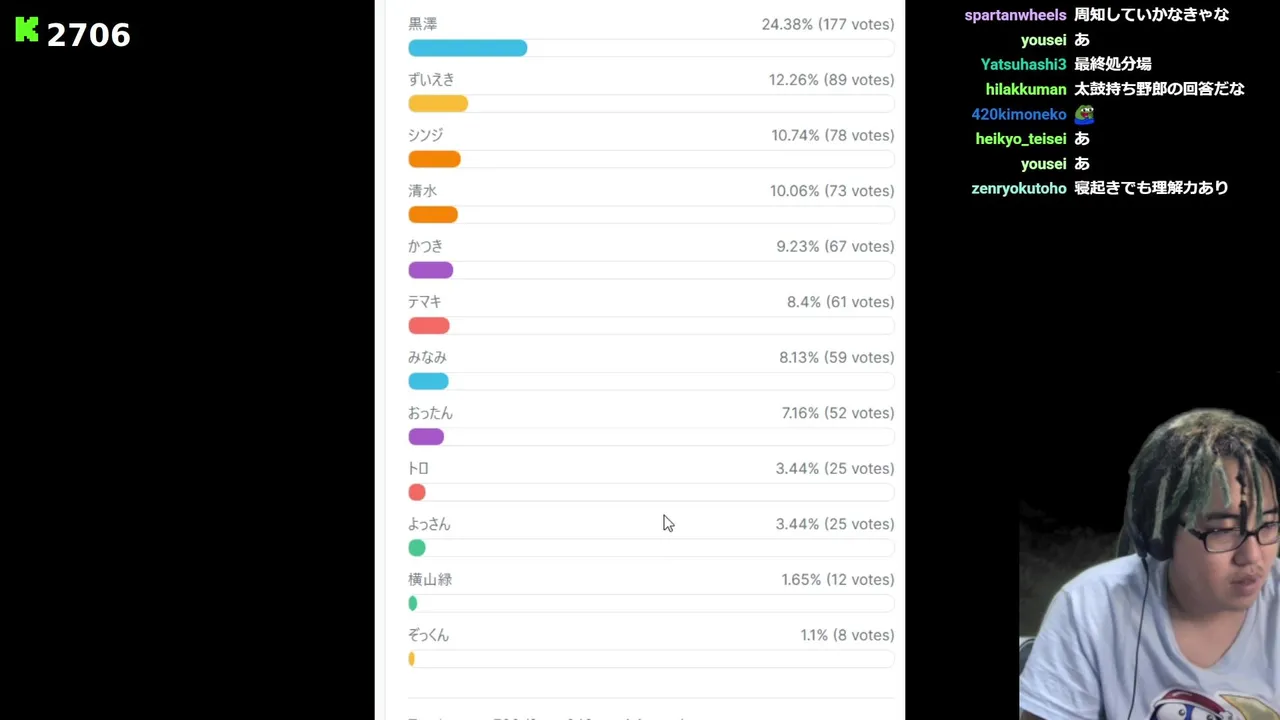
Task: Open spartanwheels chat user profile
Action: (x=1015, y=15)
